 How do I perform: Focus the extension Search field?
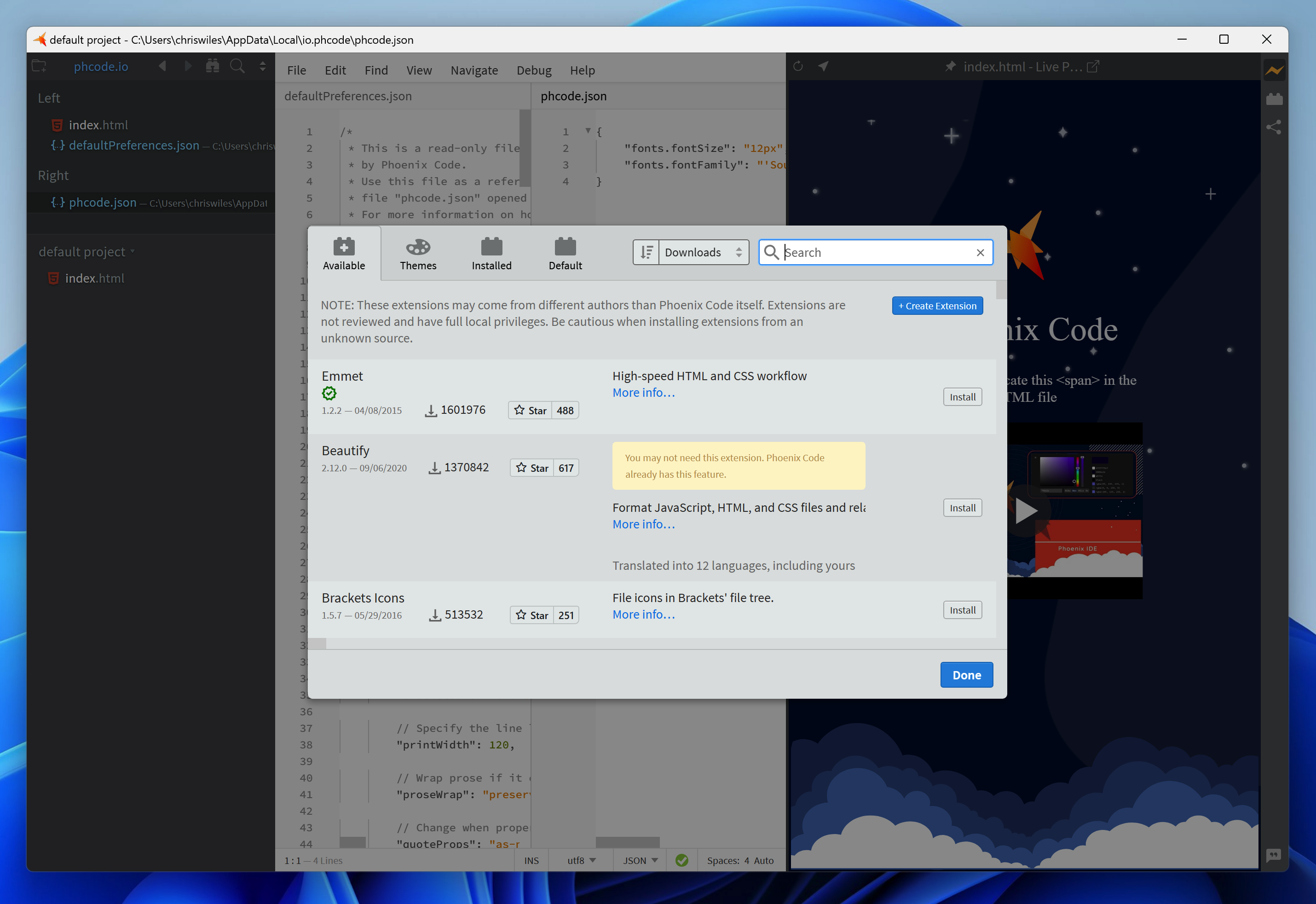click(876, 252)
